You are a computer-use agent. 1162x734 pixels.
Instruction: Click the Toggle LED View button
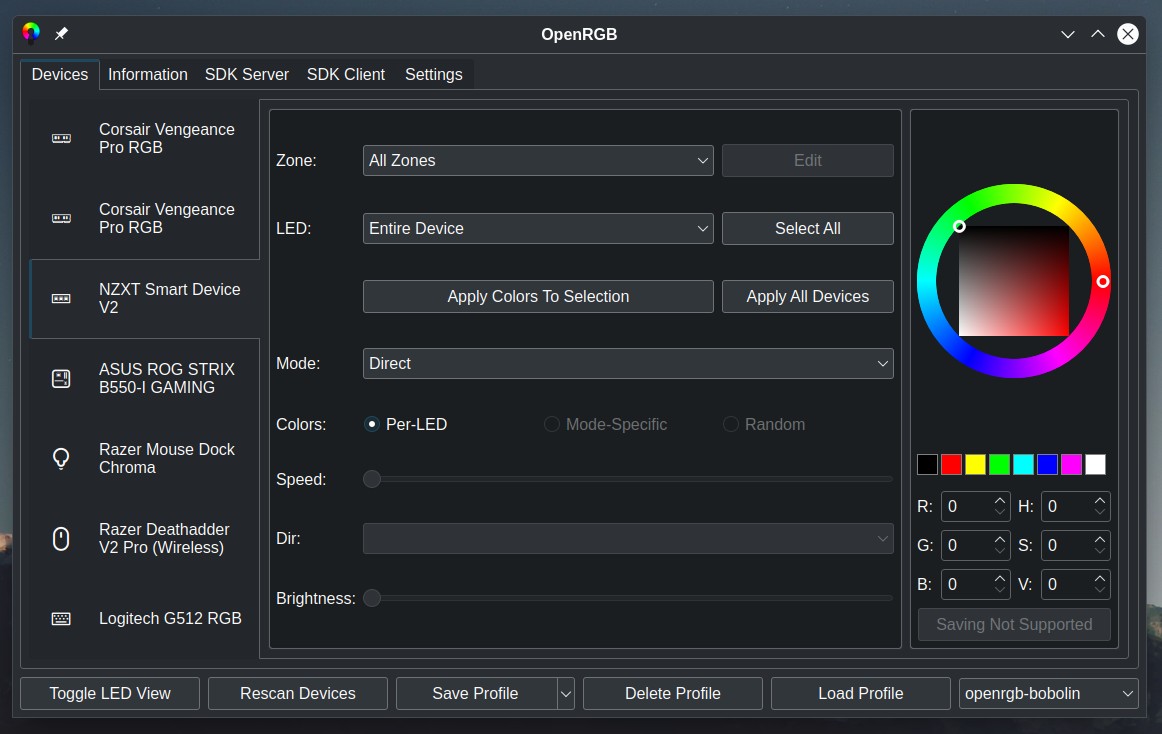coord(110,694)
